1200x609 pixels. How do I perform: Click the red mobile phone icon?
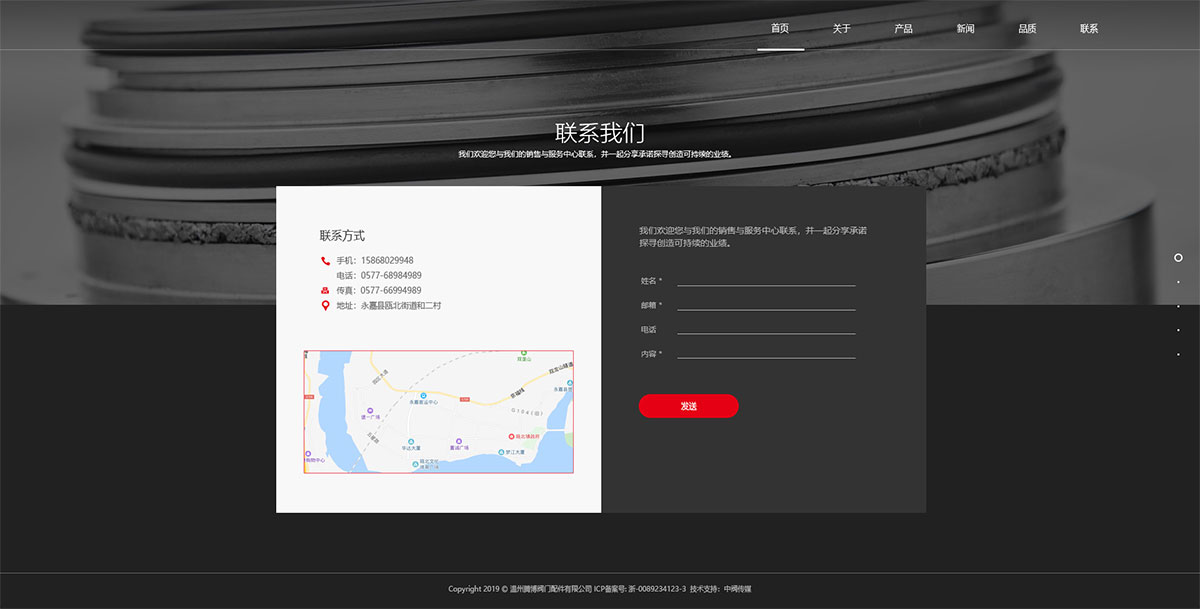click(x=325, y=261)
